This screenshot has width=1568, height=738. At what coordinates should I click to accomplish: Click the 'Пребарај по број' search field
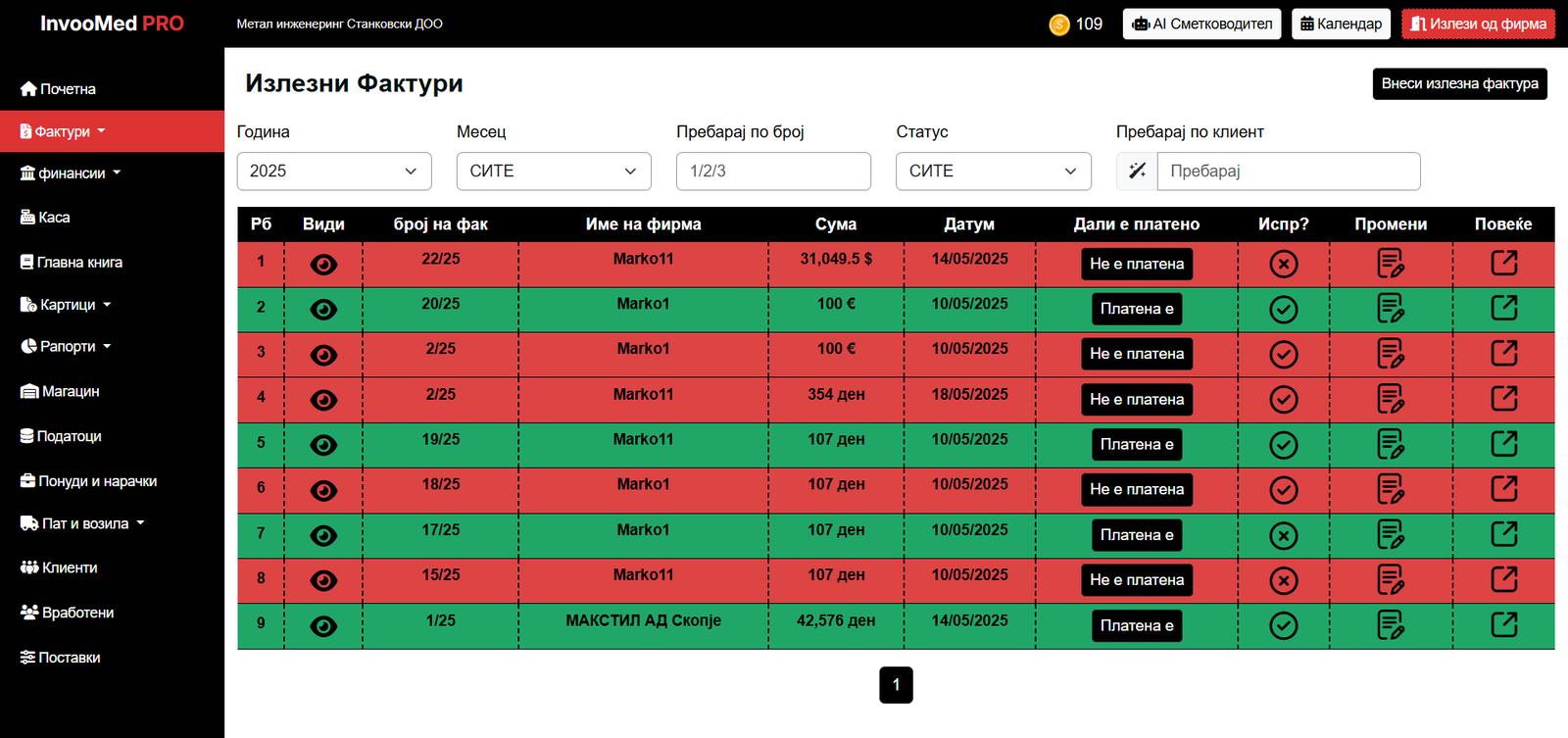coord(773,172)
